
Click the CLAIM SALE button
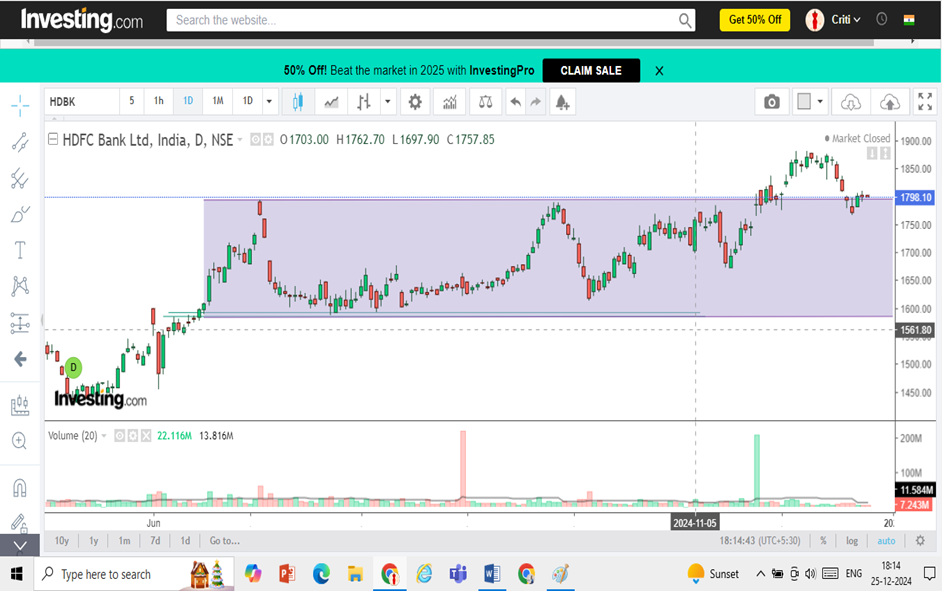tap(591, 70)
